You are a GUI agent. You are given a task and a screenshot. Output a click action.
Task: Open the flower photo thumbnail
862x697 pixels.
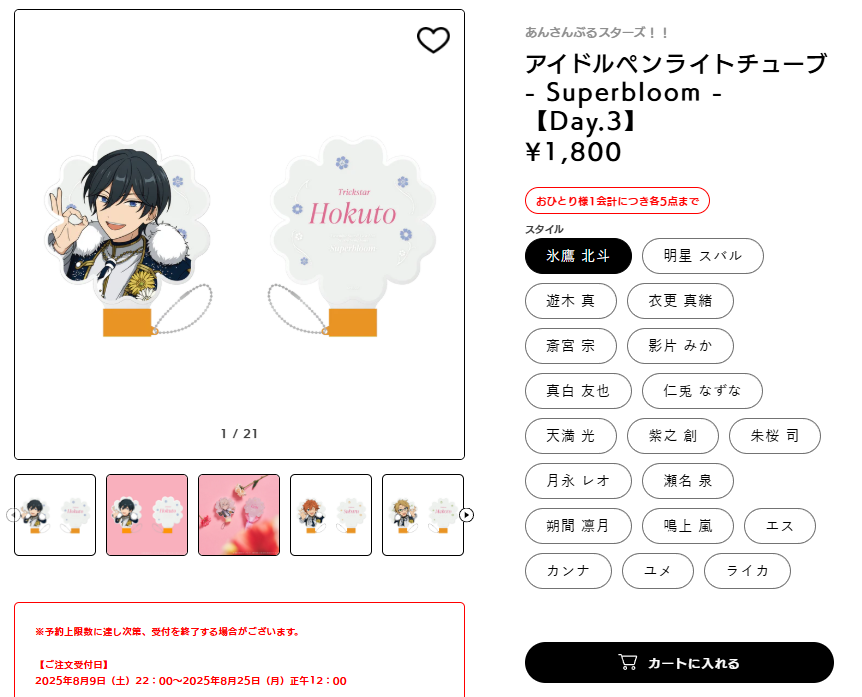point(239,515)
